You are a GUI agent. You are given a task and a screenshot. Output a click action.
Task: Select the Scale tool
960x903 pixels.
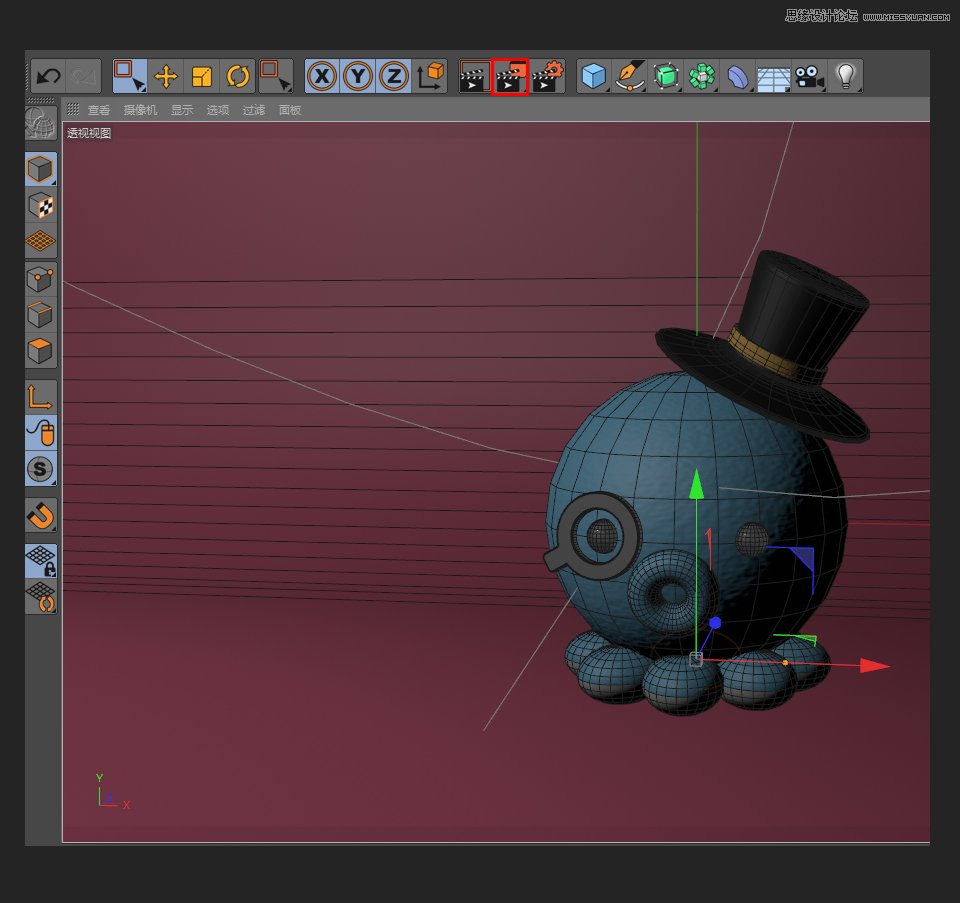[202, 76]
